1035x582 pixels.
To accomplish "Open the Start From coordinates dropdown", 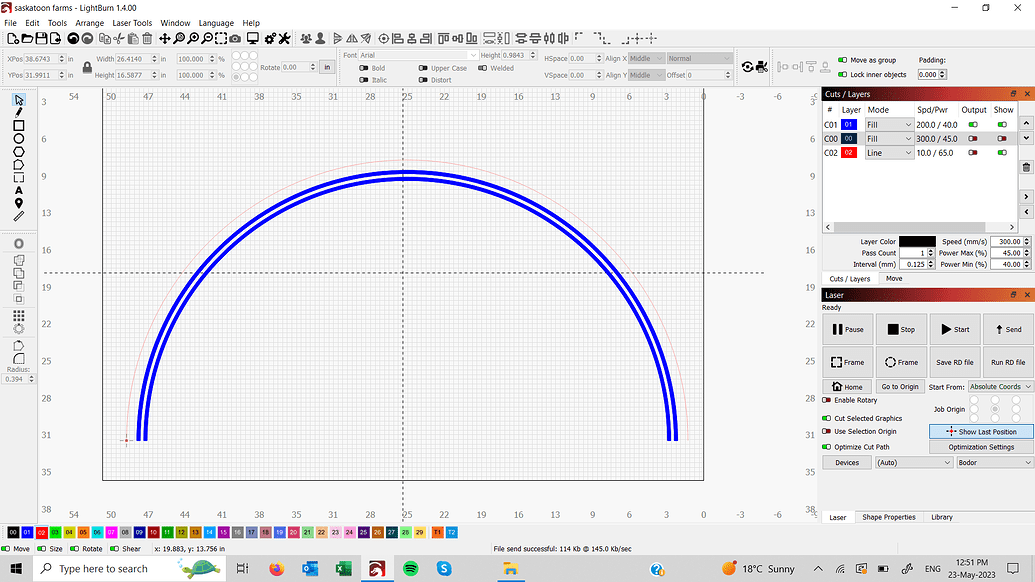I will 999,386.
